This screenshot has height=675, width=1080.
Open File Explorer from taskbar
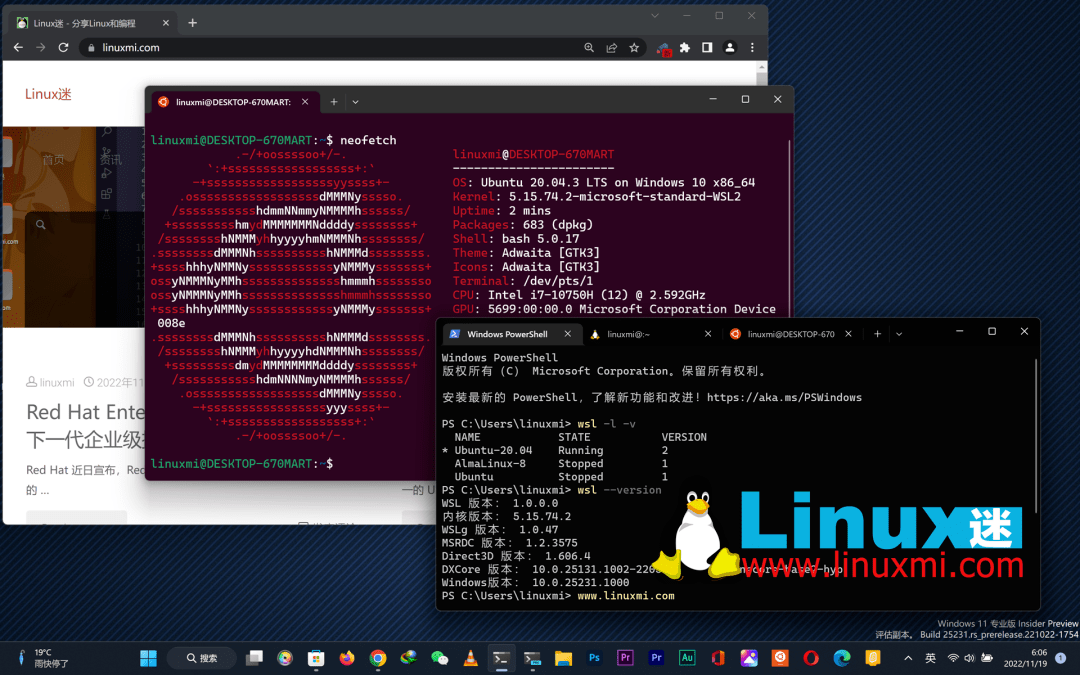click(x=563, y=658)
